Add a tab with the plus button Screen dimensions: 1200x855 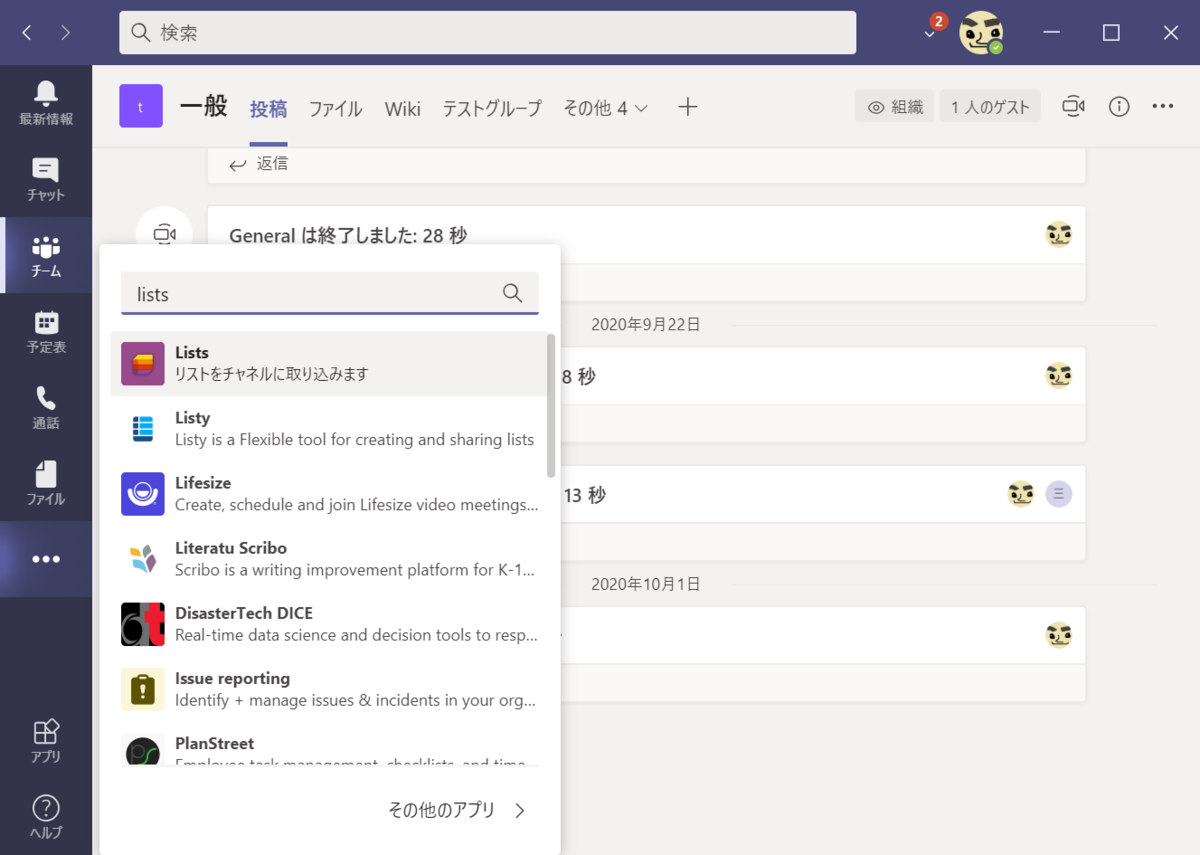pyautogui.click(x=687, y=107)
